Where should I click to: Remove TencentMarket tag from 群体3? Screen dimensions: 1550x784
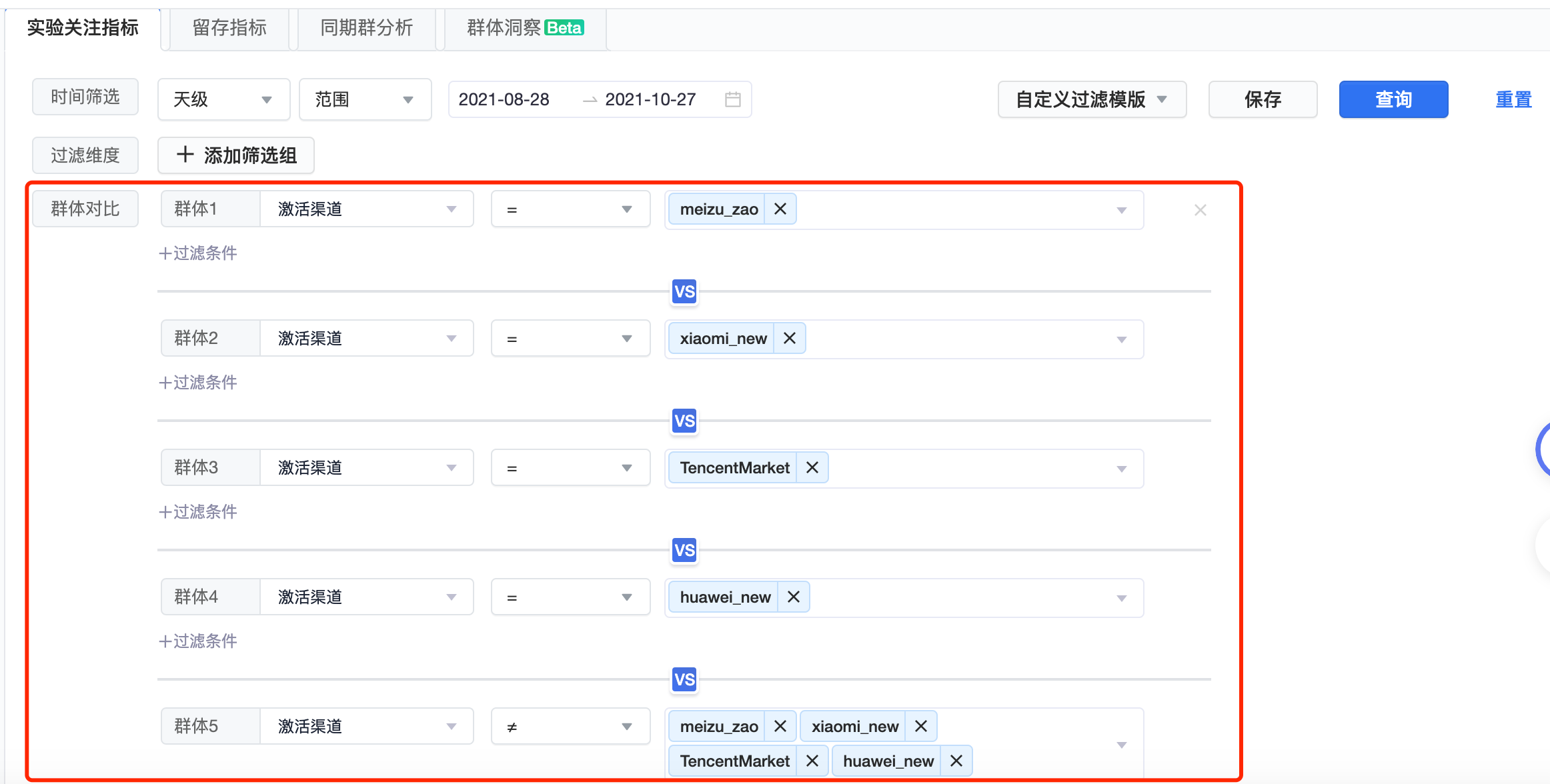pos(812,468)
